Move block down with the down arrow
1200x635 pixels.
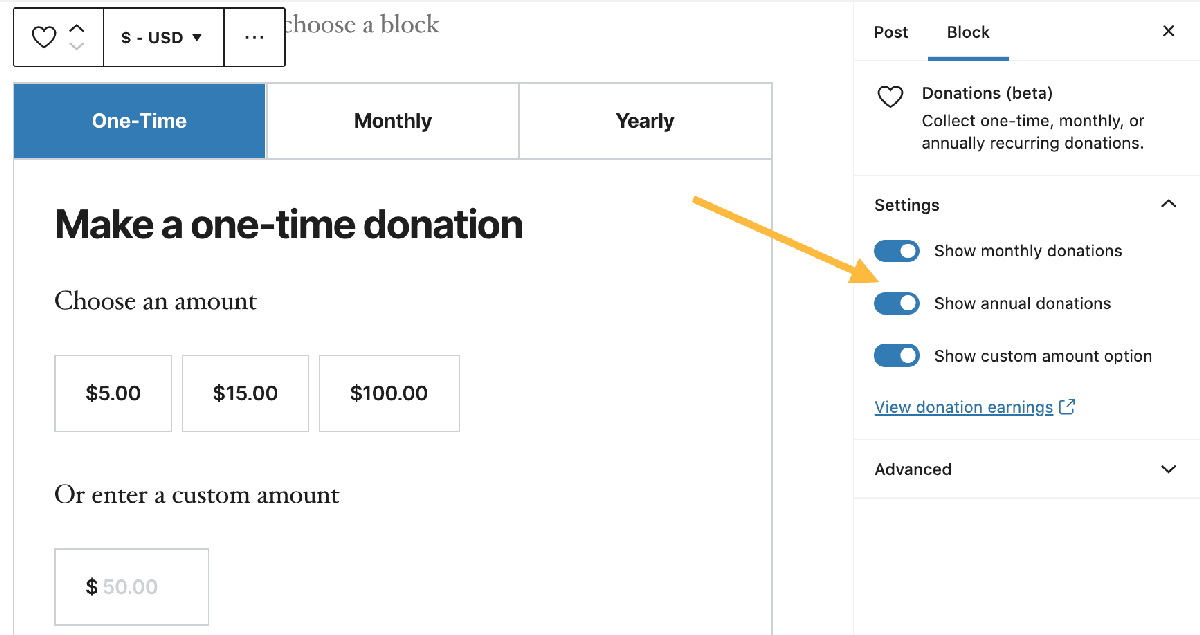coord(77,47)
